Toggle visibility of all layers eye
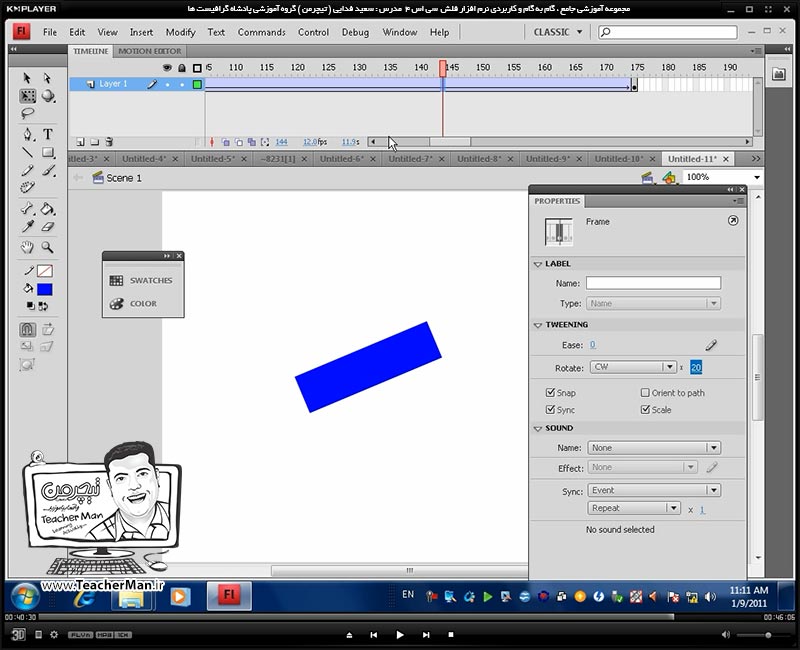This screenshot has height=650, width=800. tap(167, 67)
